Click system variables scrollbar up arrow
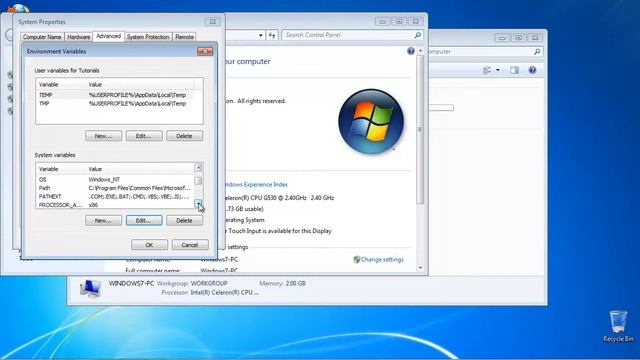640x360 pixels. click(x=198, y=167)
